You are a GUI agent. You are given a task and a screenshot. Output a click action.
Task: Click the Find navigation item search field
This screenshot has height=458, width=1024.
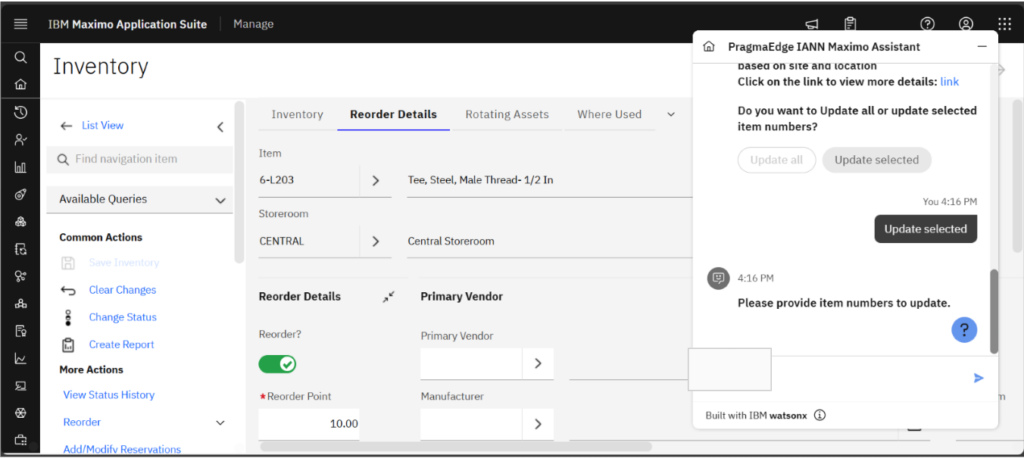pos(140,159)
